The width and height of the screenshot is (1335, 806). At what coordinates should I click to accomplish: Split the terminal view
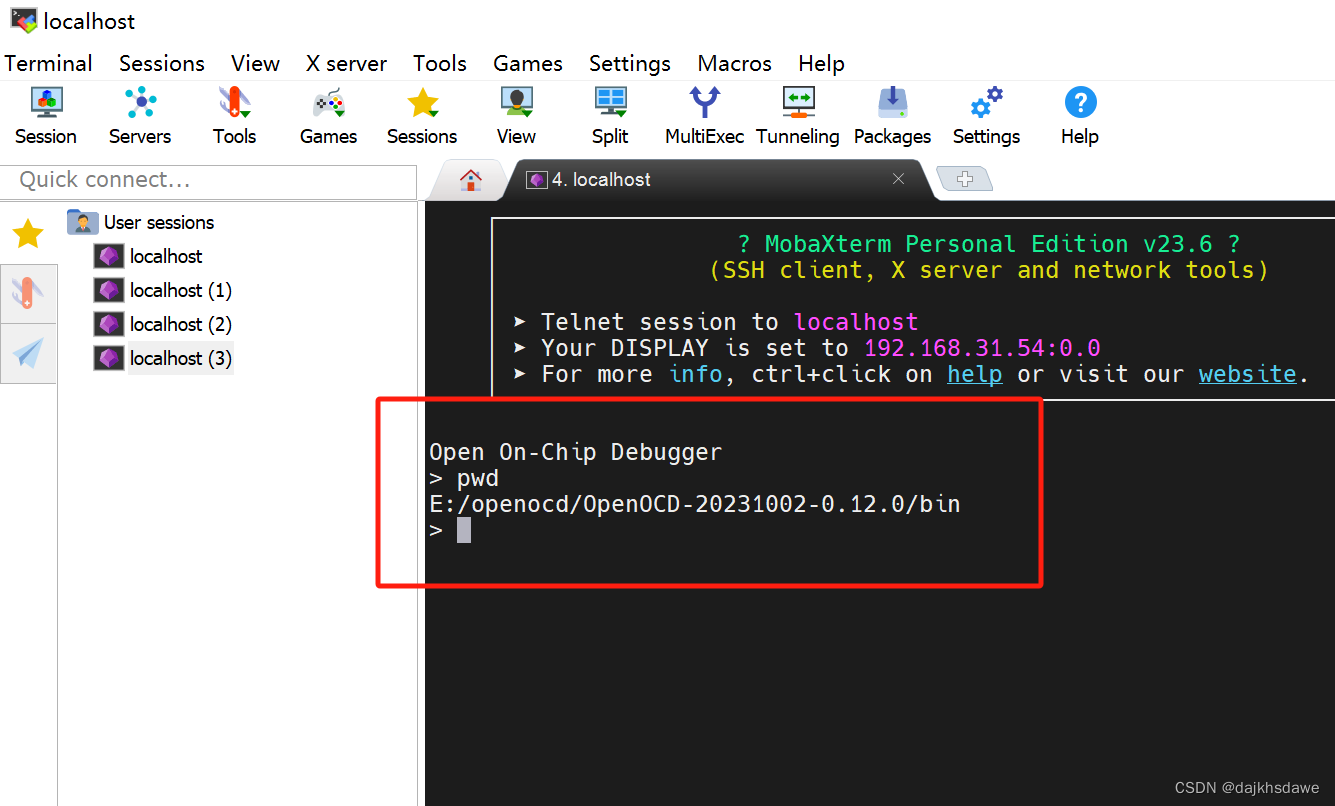click(x=610, y=115)
